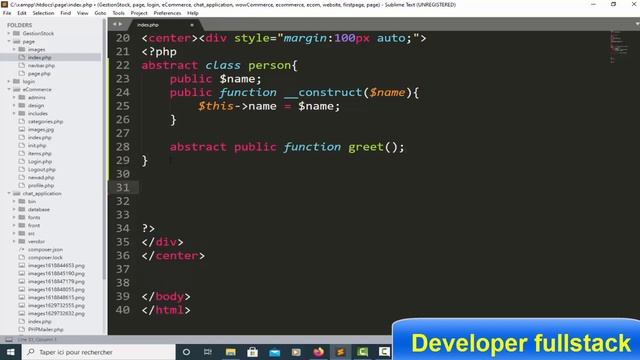Click the code minimap
The image size is (640, 360).
pyautogui.click(x=620, y=47)
